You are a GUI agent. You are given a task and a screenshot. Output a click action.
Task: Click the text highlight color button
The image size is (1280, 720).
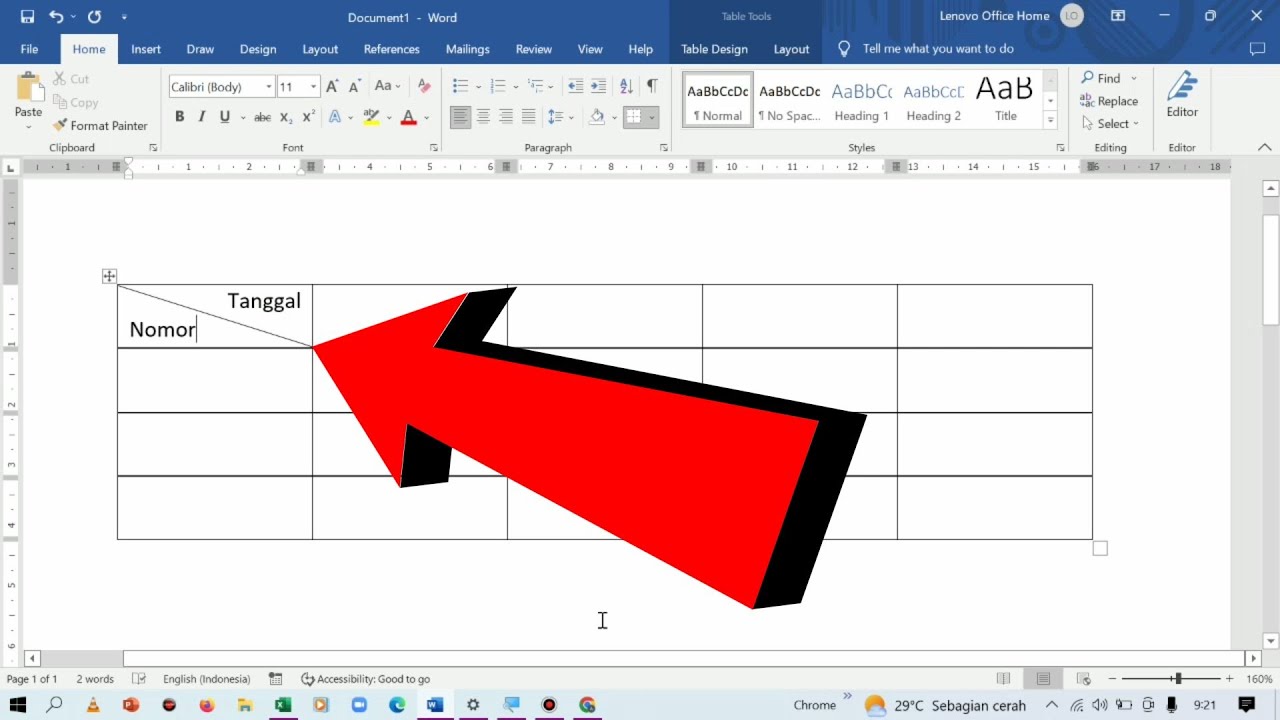click(371, 117)
